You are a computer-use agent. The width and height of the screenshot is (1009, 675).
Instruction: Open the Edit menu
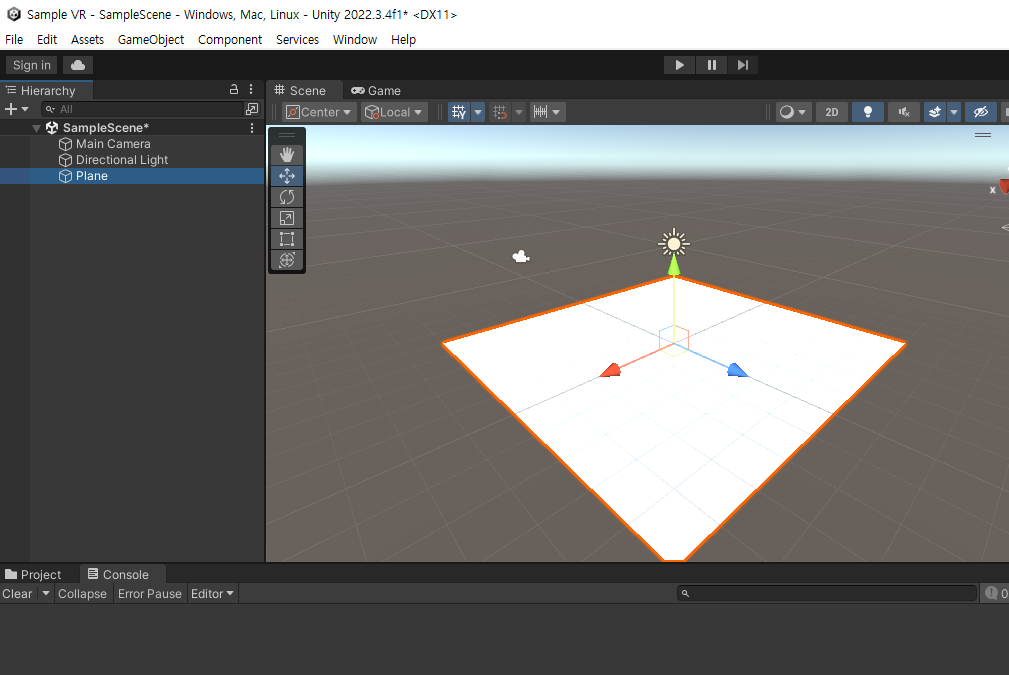coord(47,39)
